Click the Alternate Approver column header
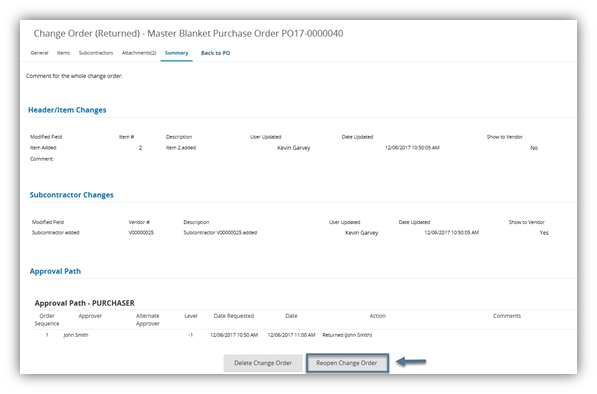This screenshot has height=394, width=597. (147, 320)
